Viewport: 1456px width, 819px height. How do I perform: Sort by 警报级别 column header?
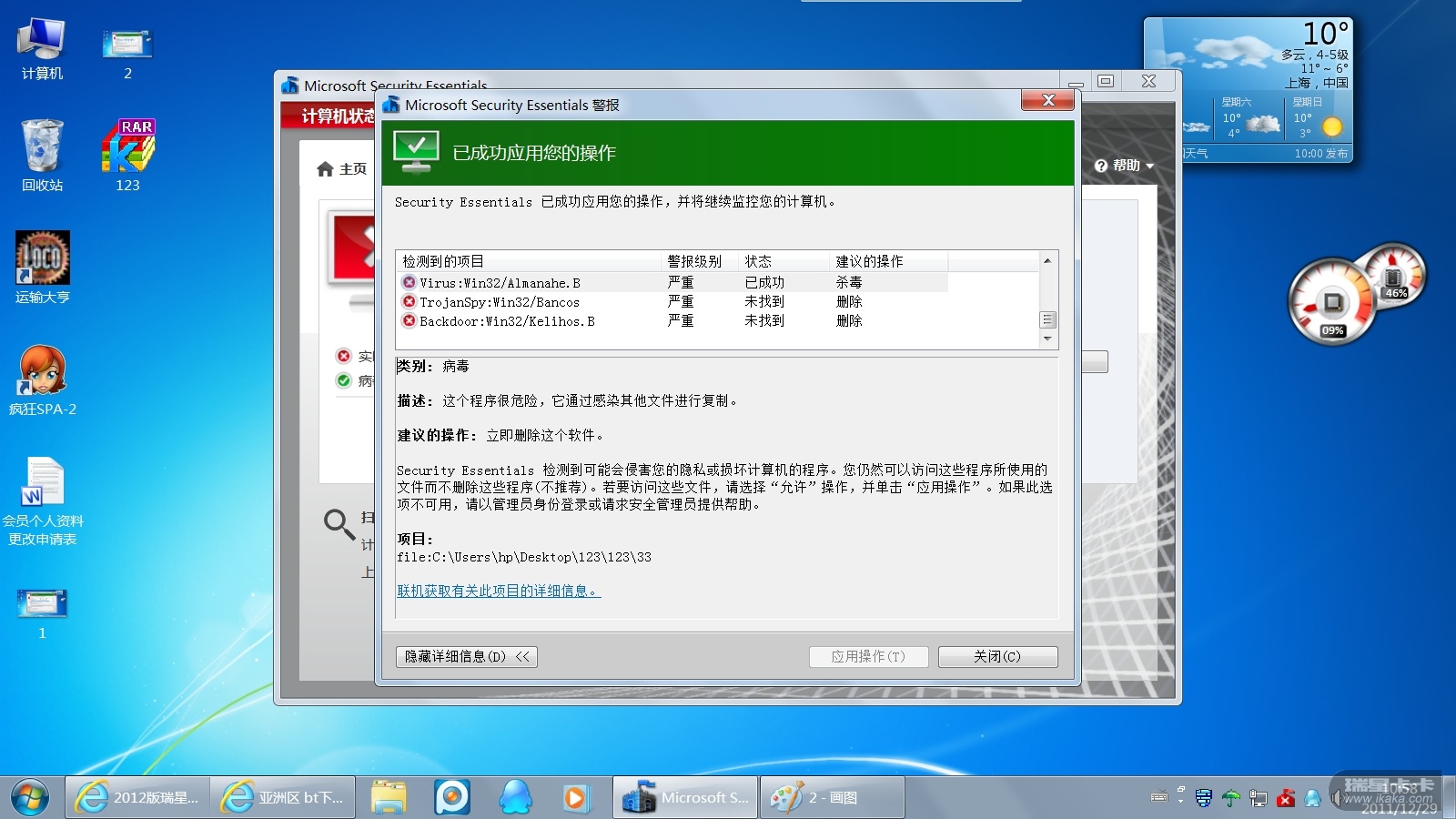click(699, 261)
